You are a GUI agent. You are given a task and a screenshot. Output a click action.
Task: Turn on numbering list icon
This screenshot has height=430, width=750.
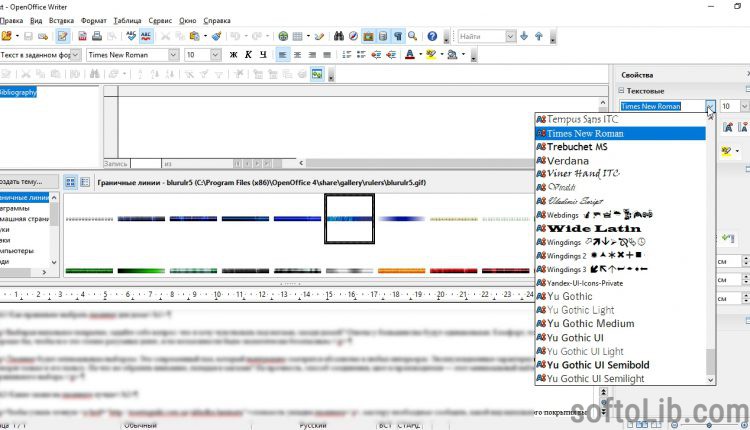pos(347,55)
